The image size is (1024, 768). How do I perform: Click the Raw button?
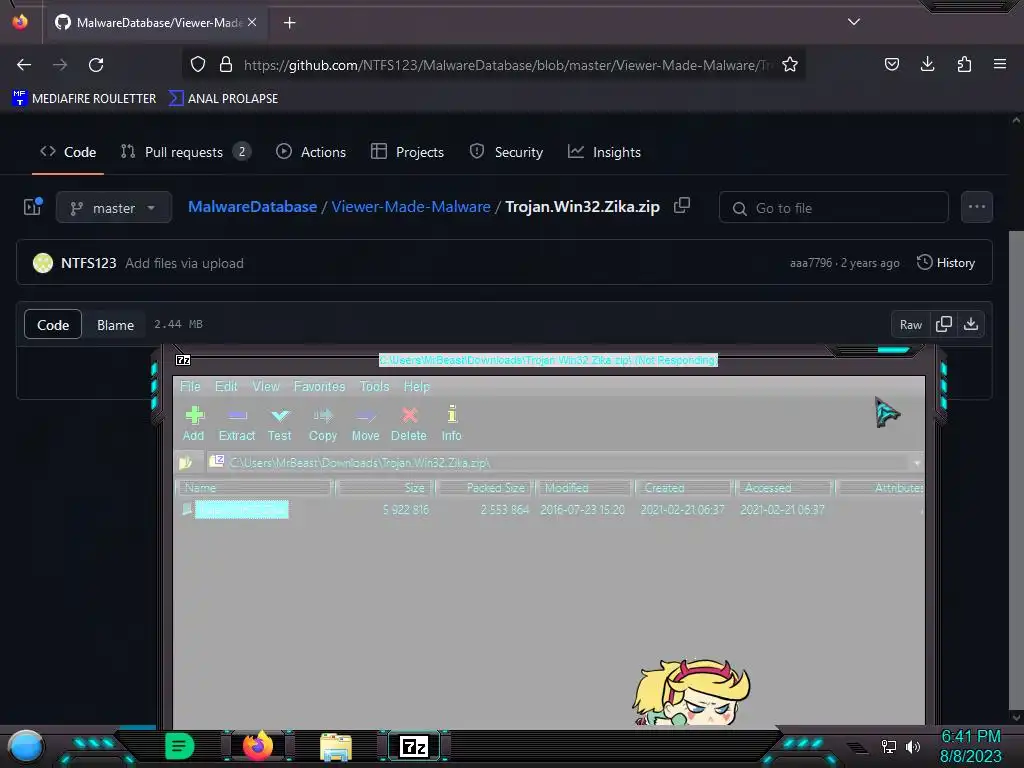click(x=910, y=325)
